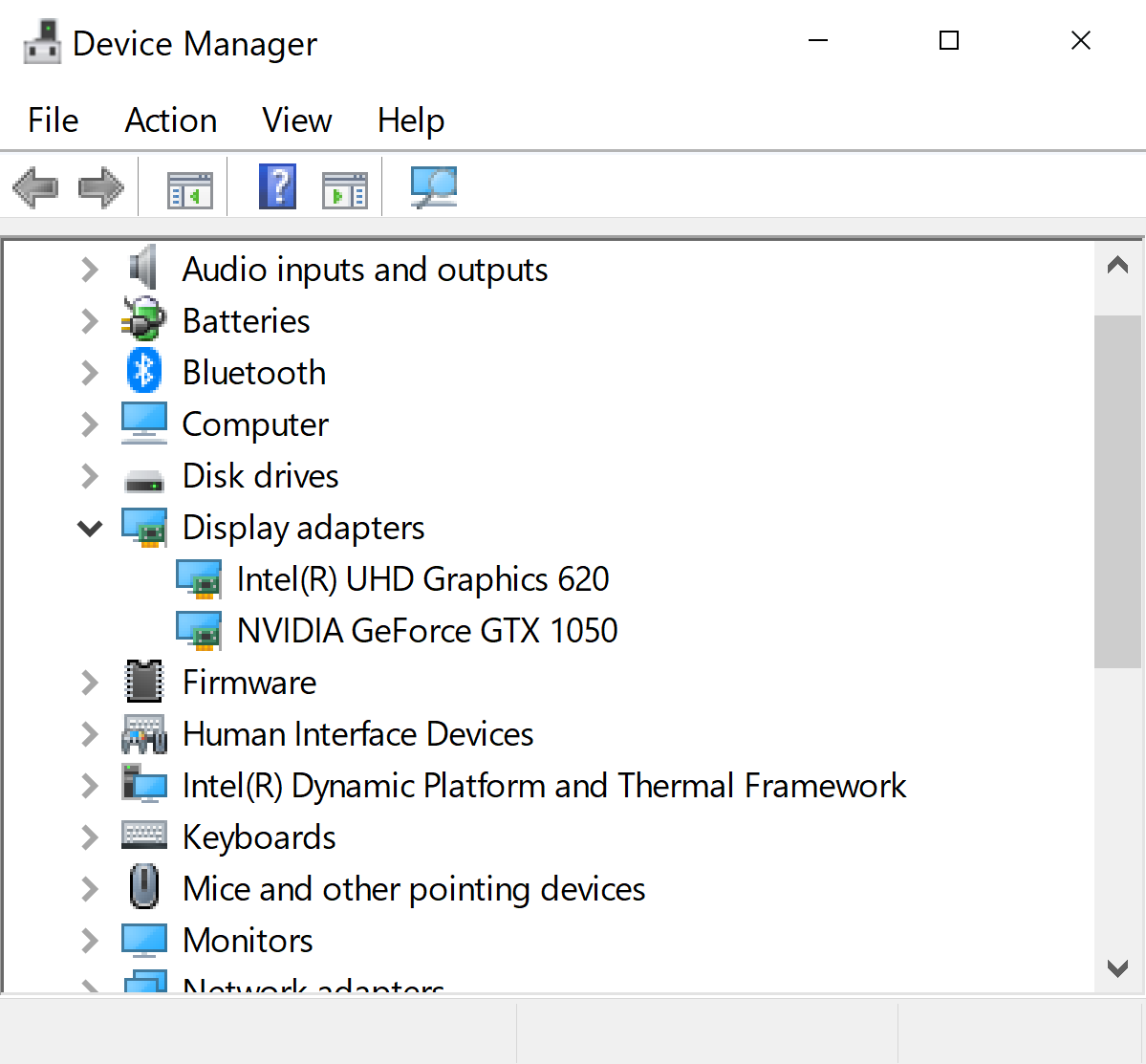1146x1064 pixels.
Task: Click Show/Hide Console Tree toolbar icon
Action: [189, 188]
